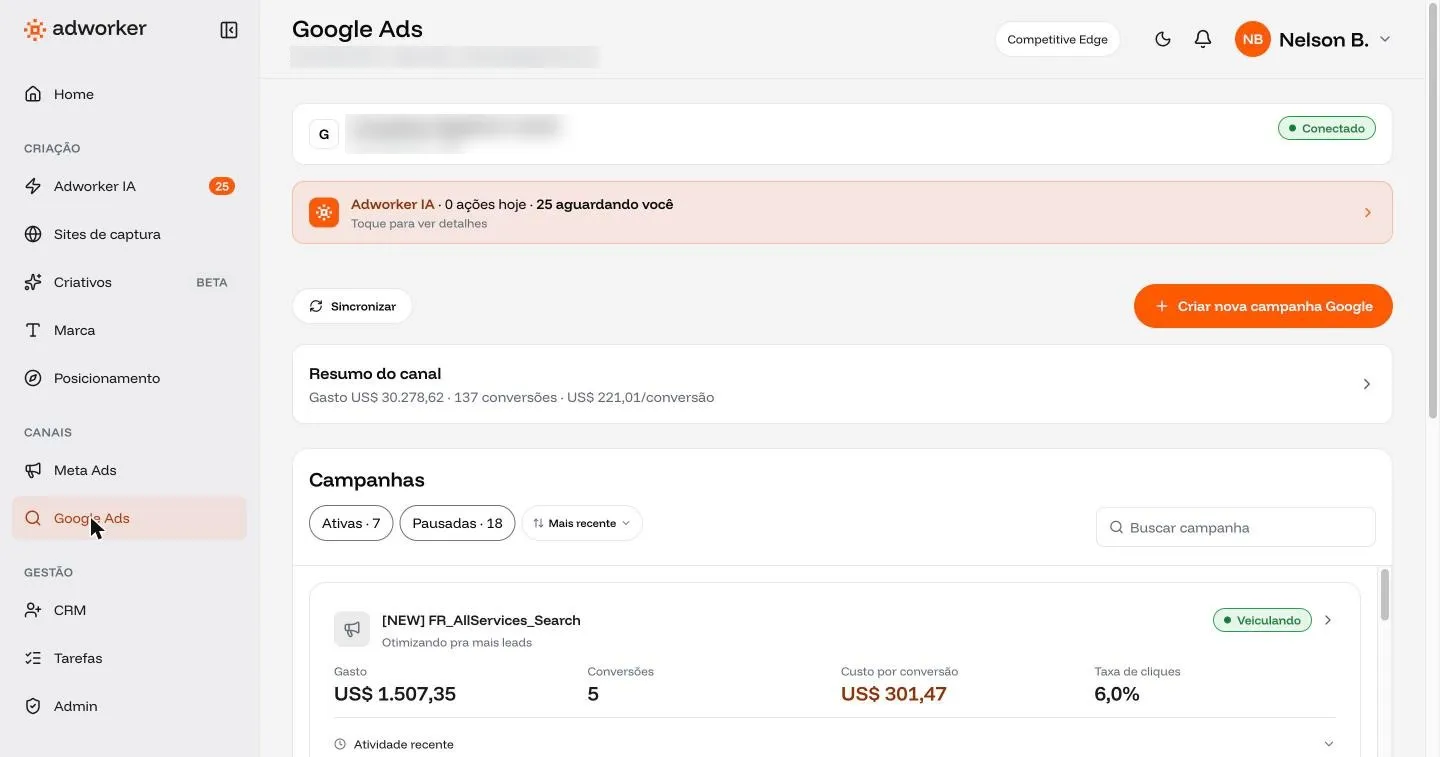Toggle dark mode moon icon

point(1162,39)
